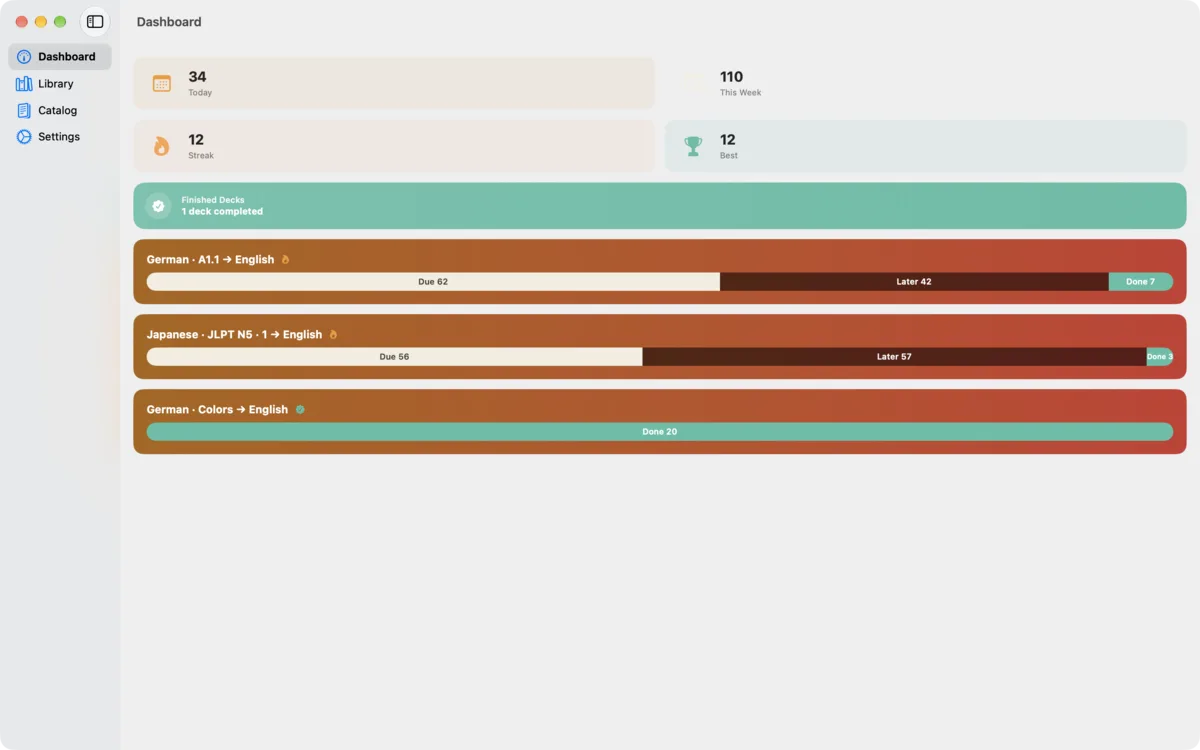Open the German · A1.1 → English deck
Image resolution: width=1200 pixels, height=750 pixels.
[x=660, y=272]
